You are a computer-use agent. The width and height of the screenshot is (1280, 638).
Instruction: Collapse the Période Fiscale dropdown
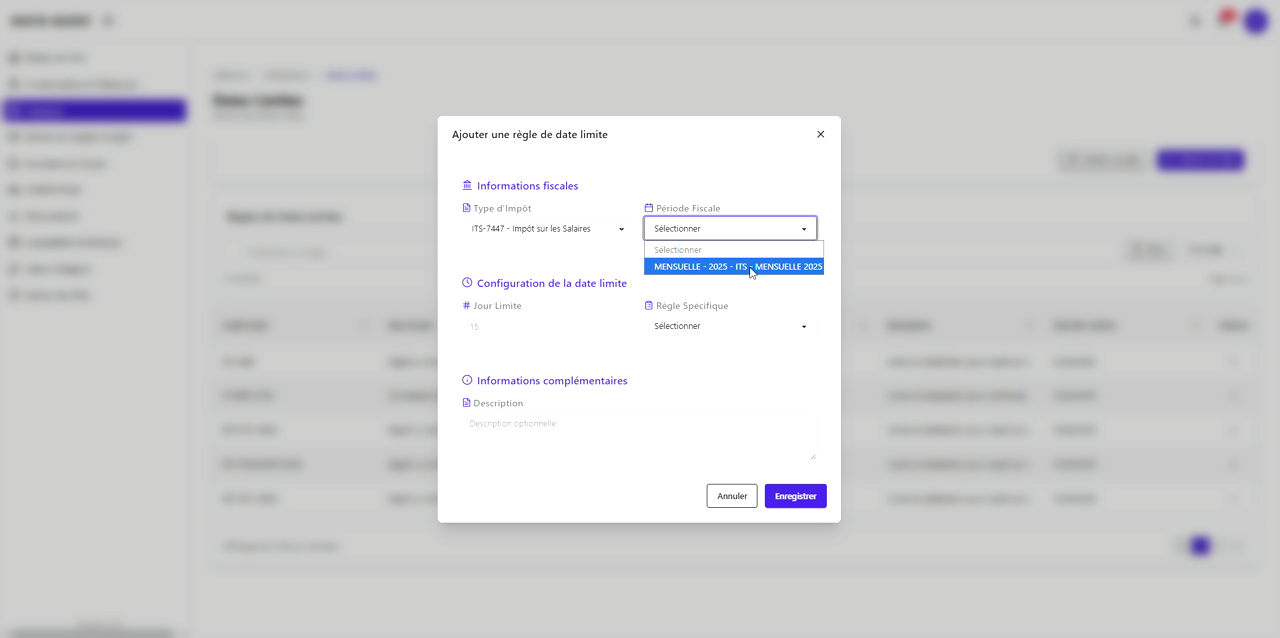click(730, 229)
